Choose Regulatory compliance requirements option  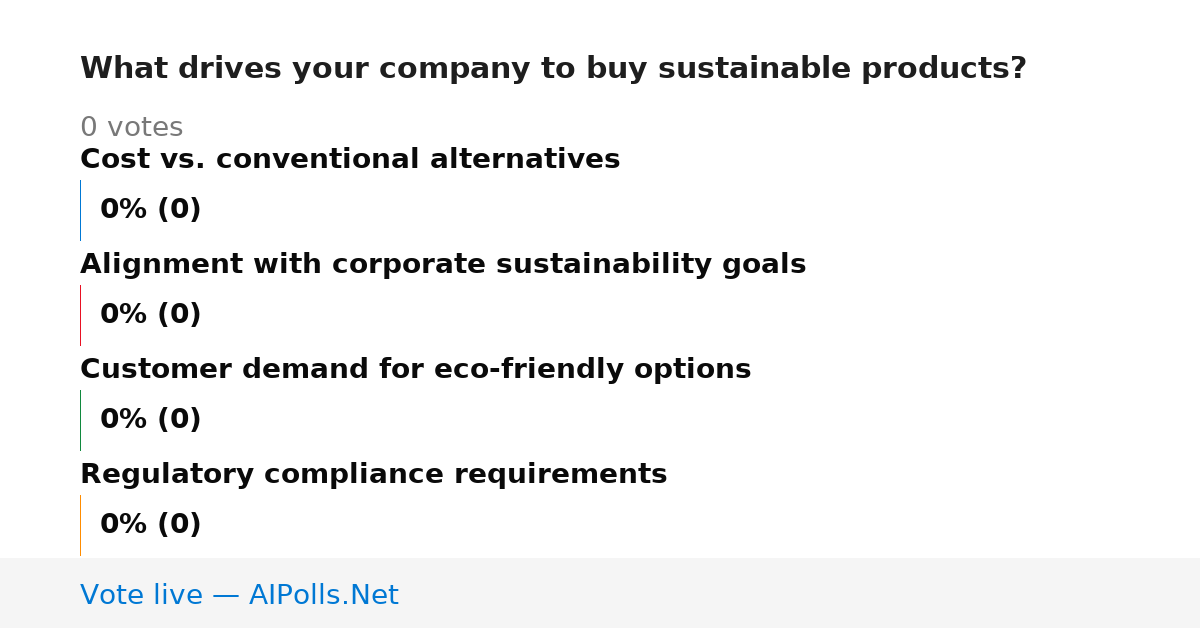click(373, 475)
